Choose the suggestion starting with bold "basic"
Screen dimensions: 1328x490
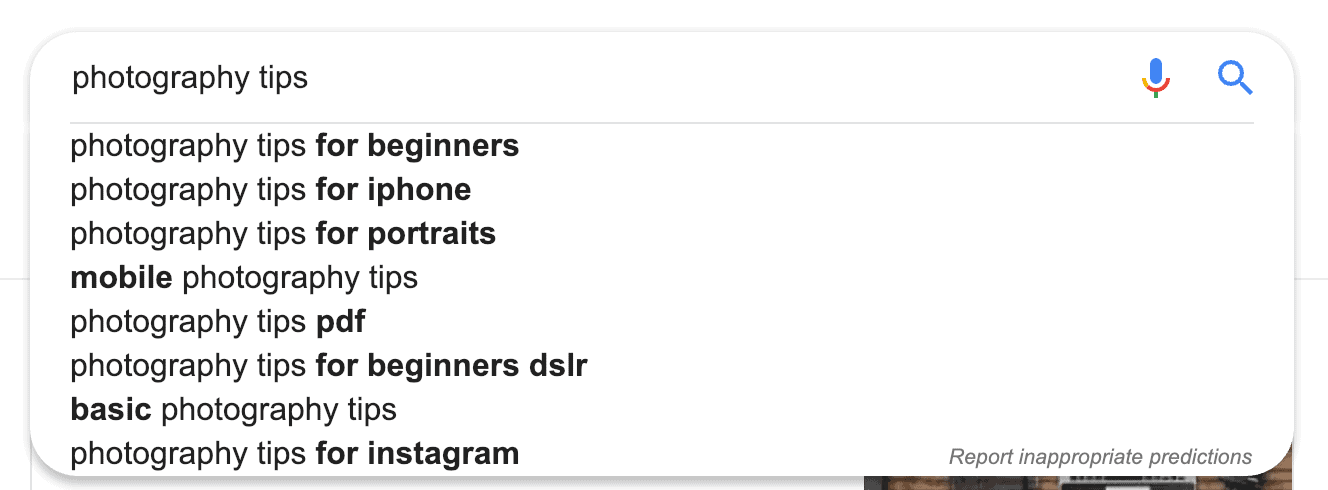(234, 410)
